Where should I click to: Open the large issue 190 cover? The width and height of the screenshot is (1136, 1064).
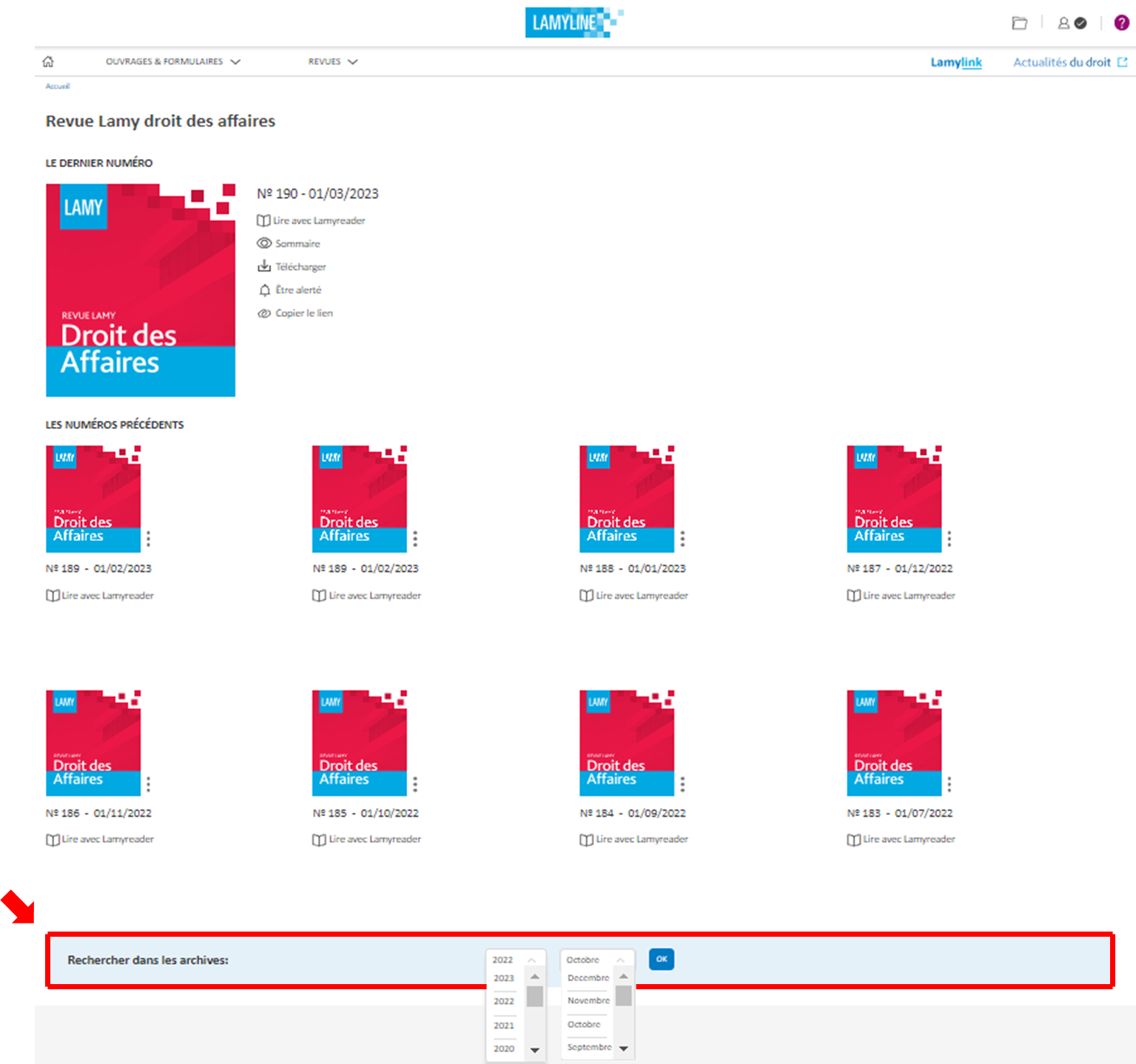(141, 290)
